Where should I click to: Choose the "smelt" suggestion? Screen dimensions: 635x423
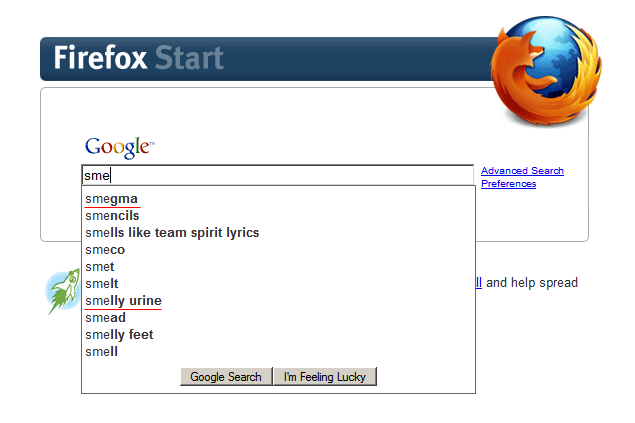[278, 284]
